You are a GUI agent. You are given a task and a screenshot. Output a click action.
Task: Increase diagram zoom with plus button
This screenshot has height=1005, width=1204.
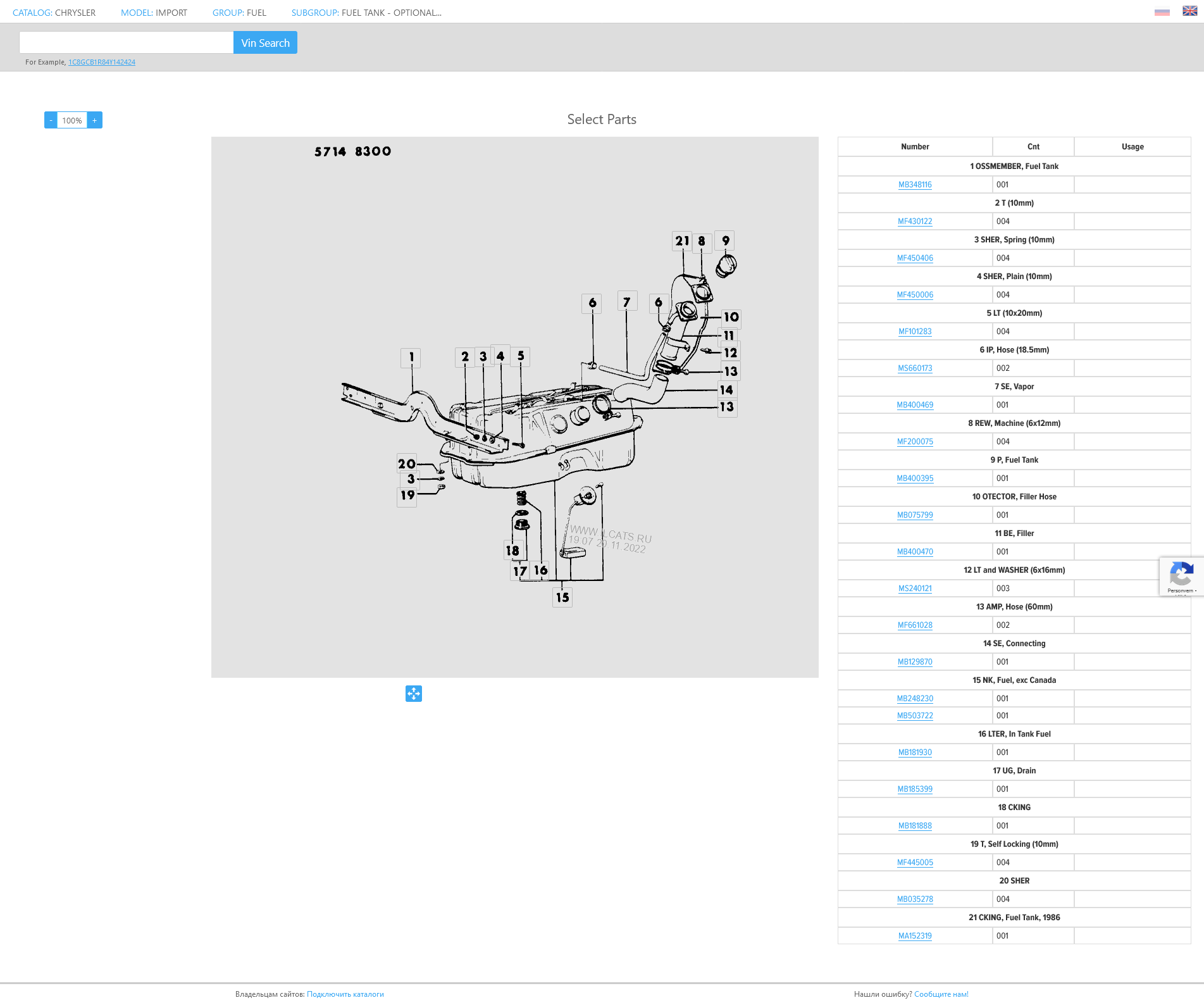pyautogui.click(x=95, y=120)
